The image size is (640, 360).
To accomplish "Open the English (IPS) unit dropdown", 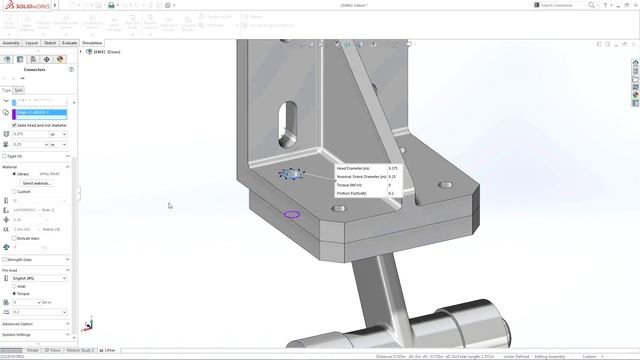I will [x=39, y=278].
